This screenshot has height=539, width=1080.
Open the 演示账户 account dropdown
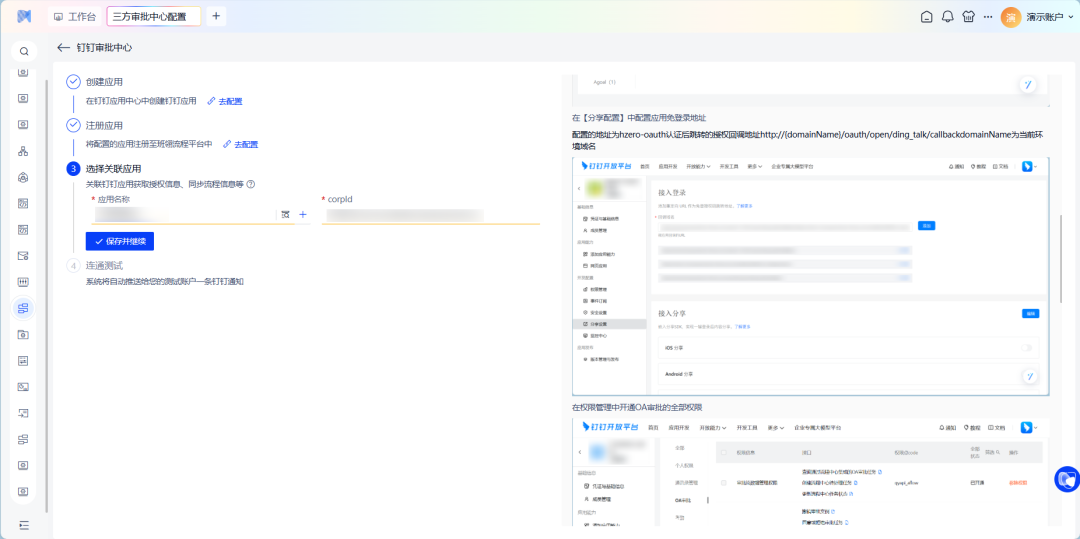[x=1035, y=17]
